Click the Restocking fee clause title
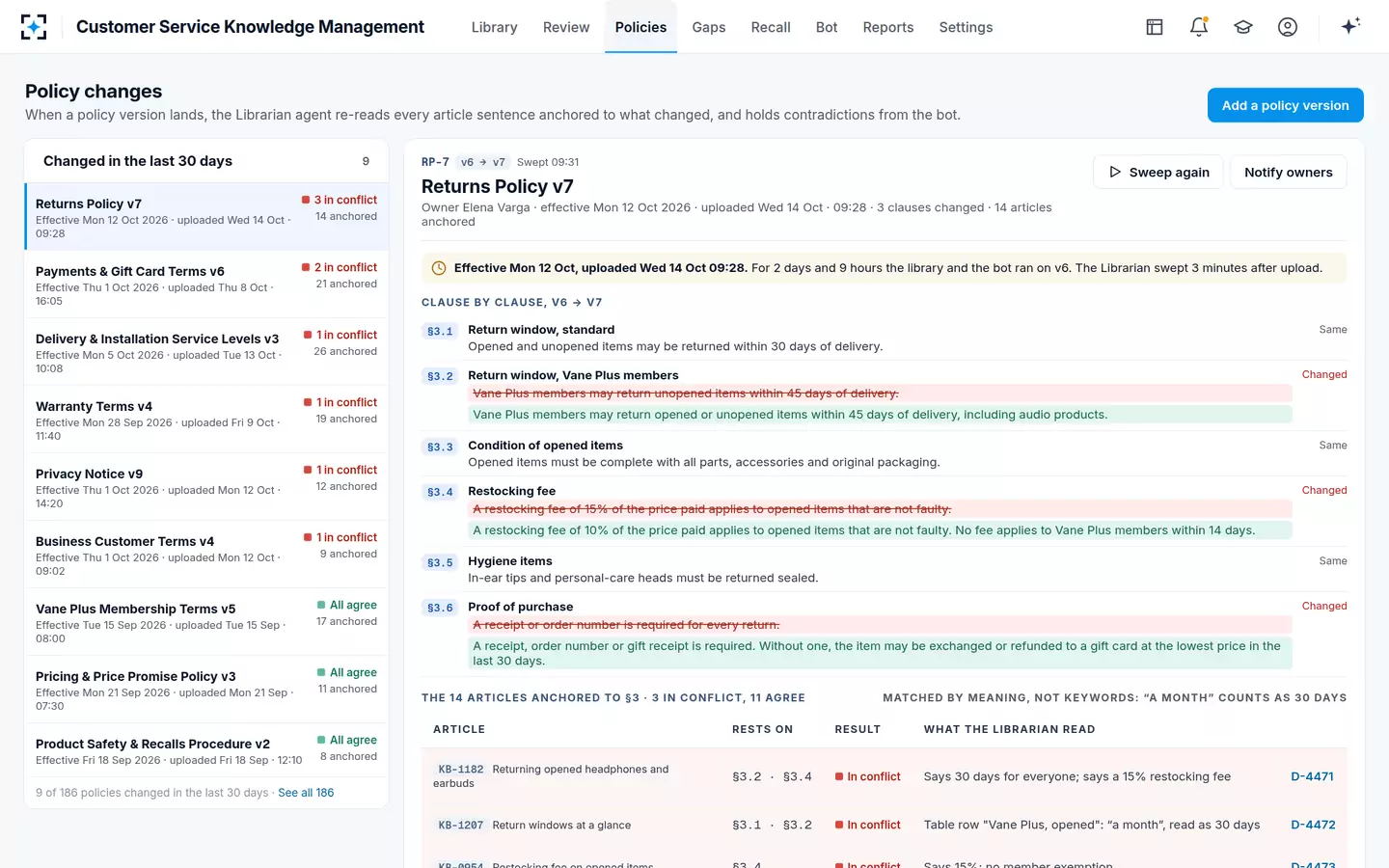The width and height of the screenshot is (1389, 868). (x=511, y=491)
